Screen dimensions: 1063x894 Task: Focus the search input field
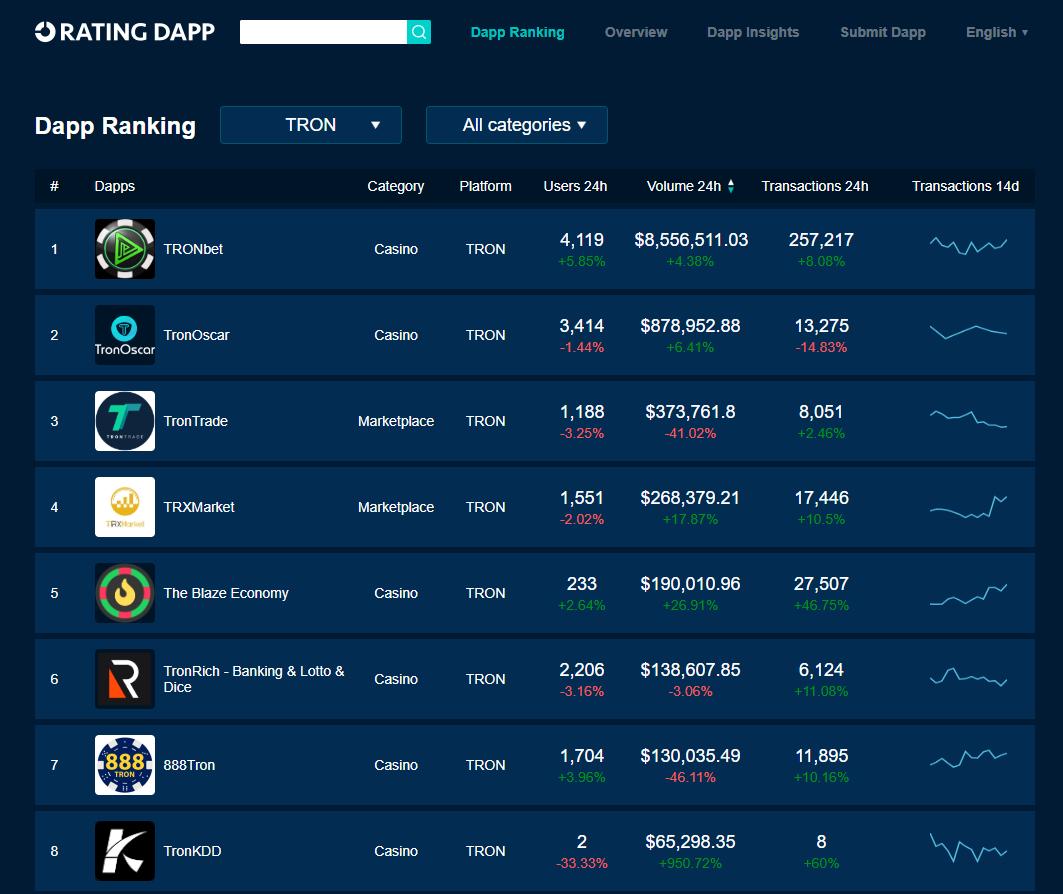click(323, 32)
